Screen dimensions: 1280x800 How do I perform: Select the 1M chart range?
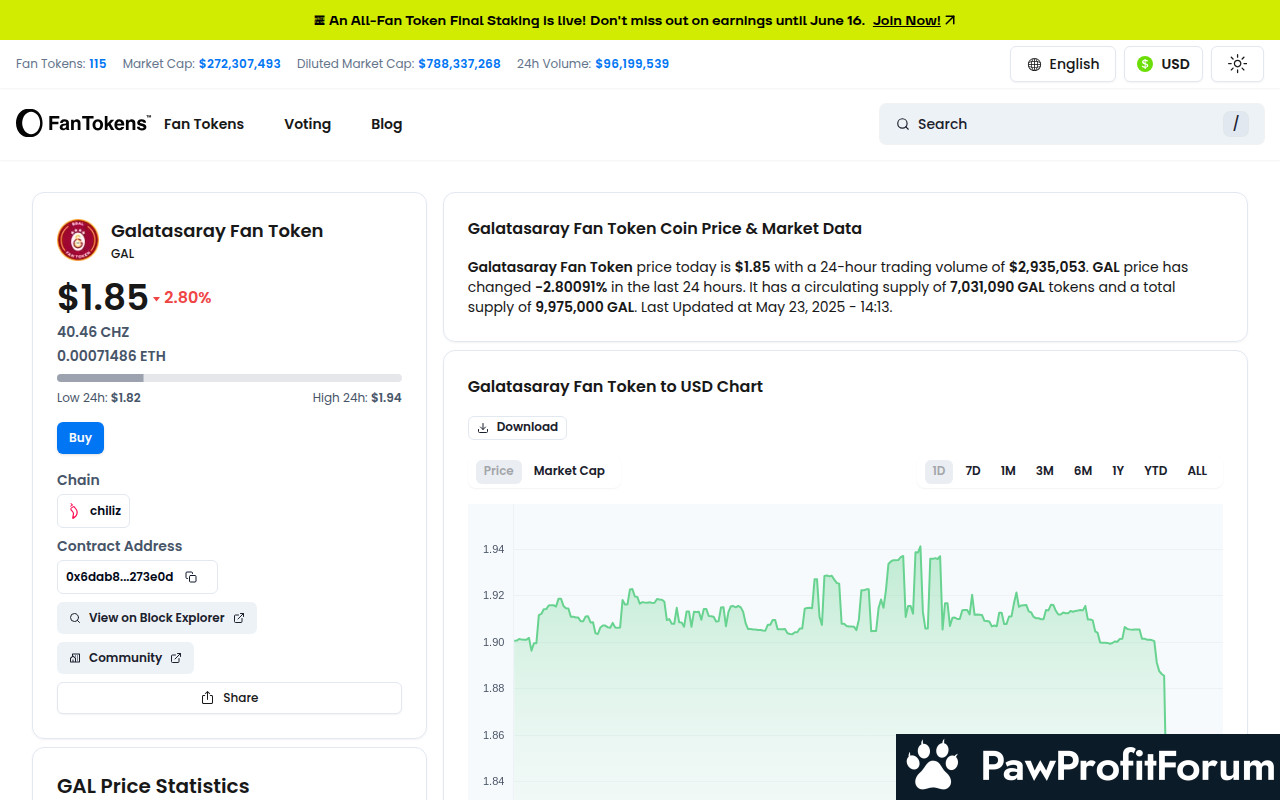pyautogui.click(x=1008, y=471)
